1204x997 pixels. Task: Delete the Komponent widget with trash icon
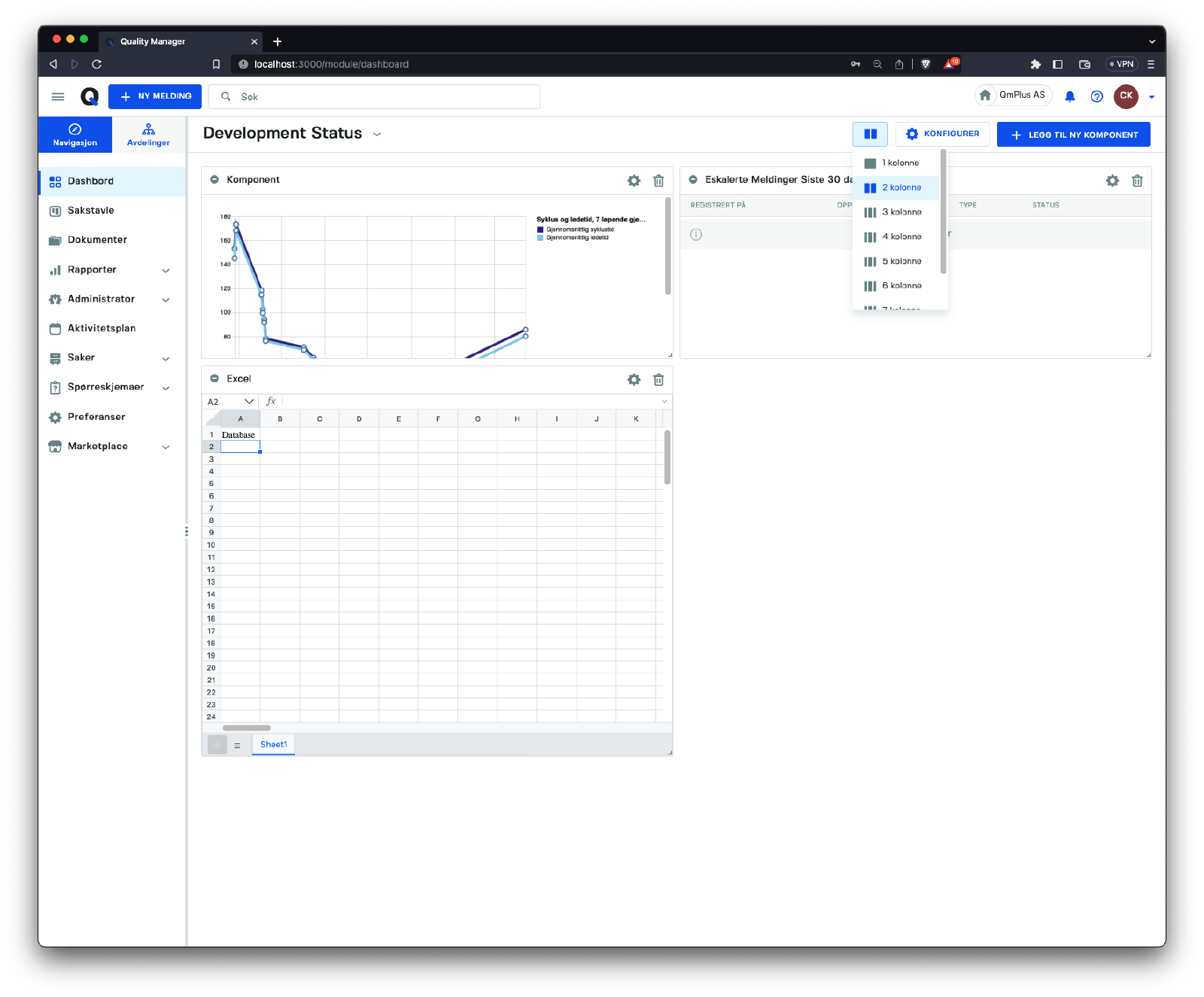point(658,181)
